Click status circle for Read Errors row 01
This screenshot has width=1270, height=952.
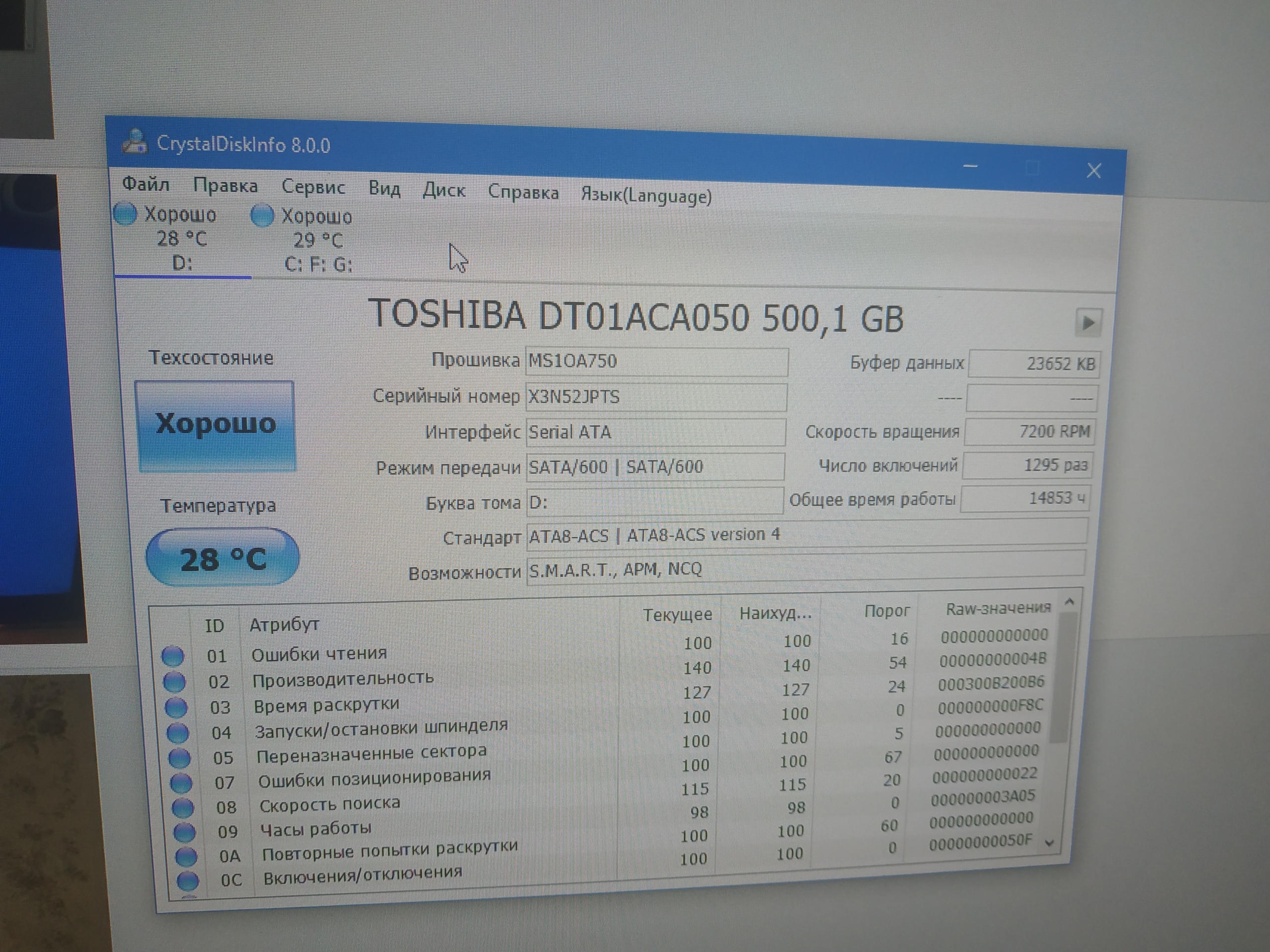coord(172,656)
